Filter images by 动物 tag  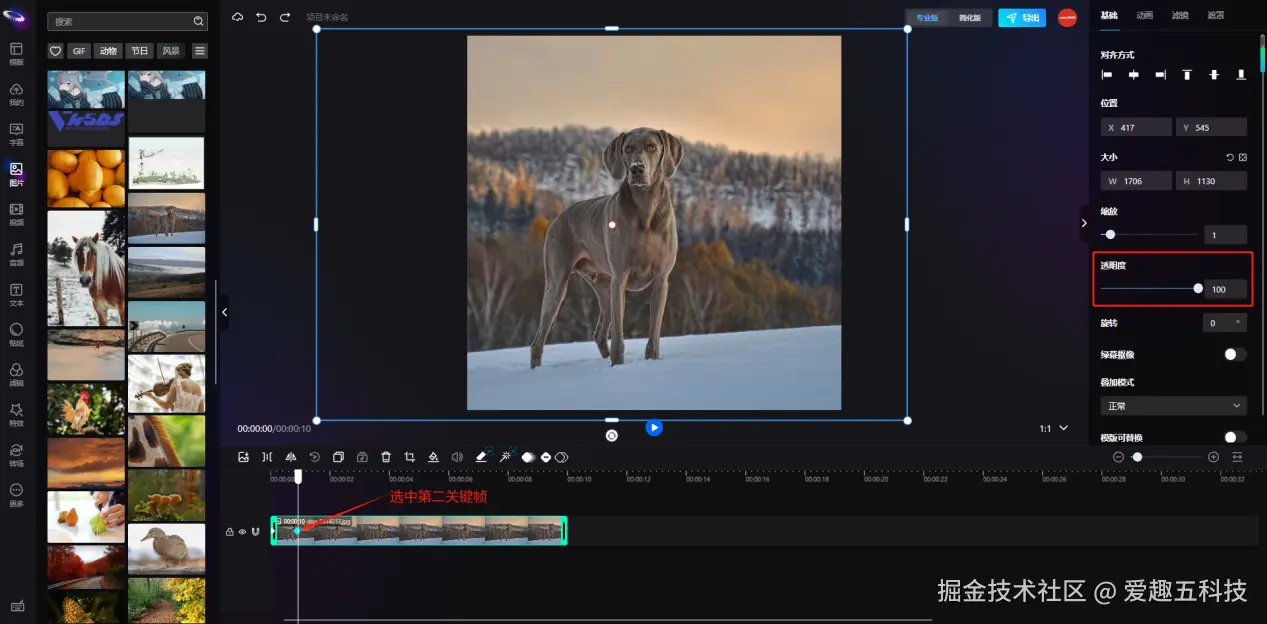(108, 51)
